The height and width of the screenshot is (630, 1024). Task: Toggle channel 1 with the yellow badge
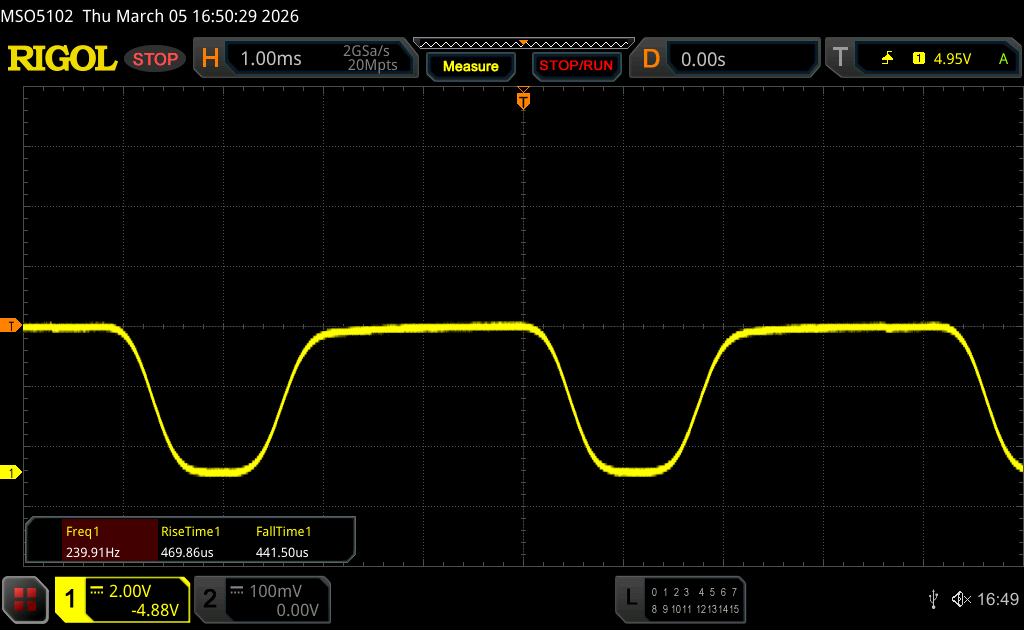[x=71, y=599]
